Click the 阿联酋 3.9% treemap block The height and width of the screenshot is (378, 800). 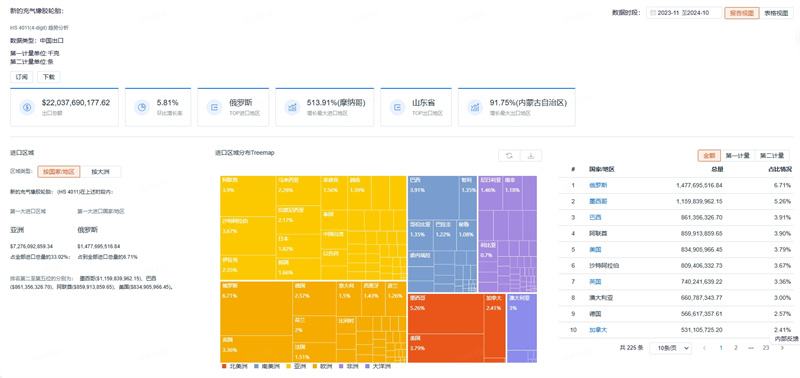tap(247, 196)
